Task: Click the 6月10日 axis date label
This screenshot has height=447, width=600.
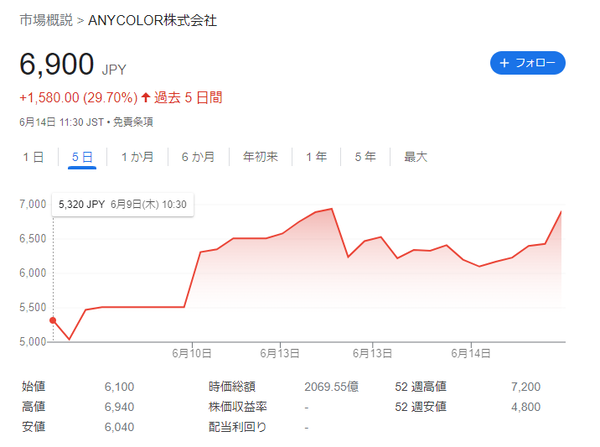Action: [x=191, y=353]
